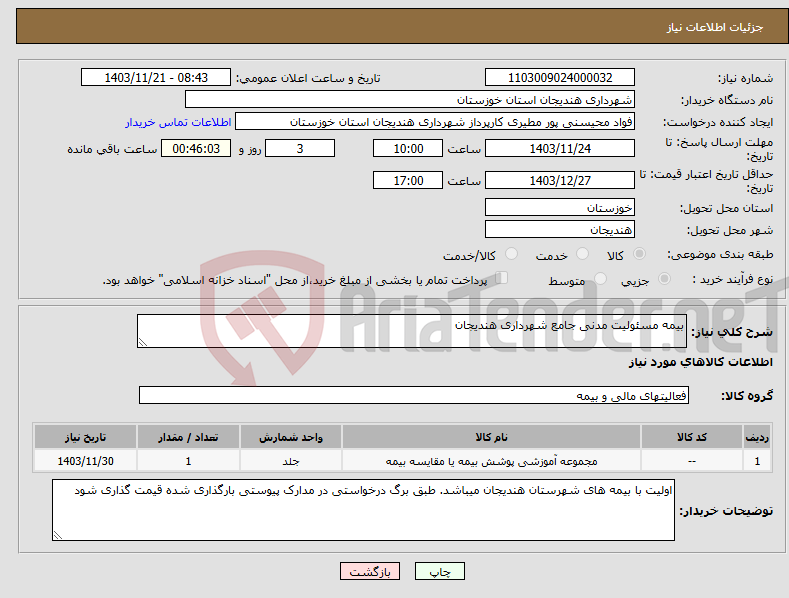Image resolution: width=789 pixels, height=598 pixels.
Task: Click the description textarea resize grip
Action: pyautogui.click(x=143, y=342)
